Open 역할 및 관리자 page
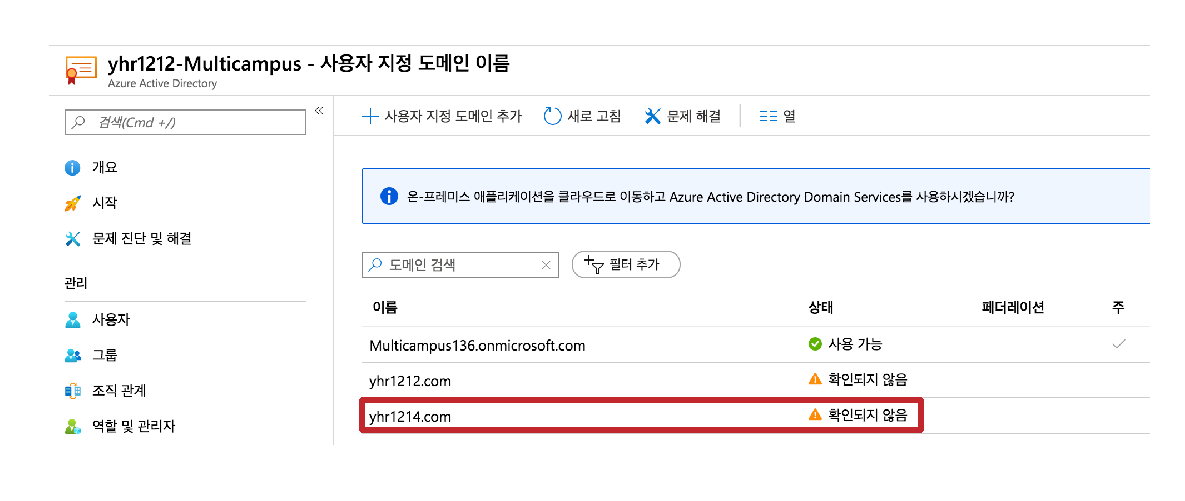1185x501 pixels. (133, 426)
